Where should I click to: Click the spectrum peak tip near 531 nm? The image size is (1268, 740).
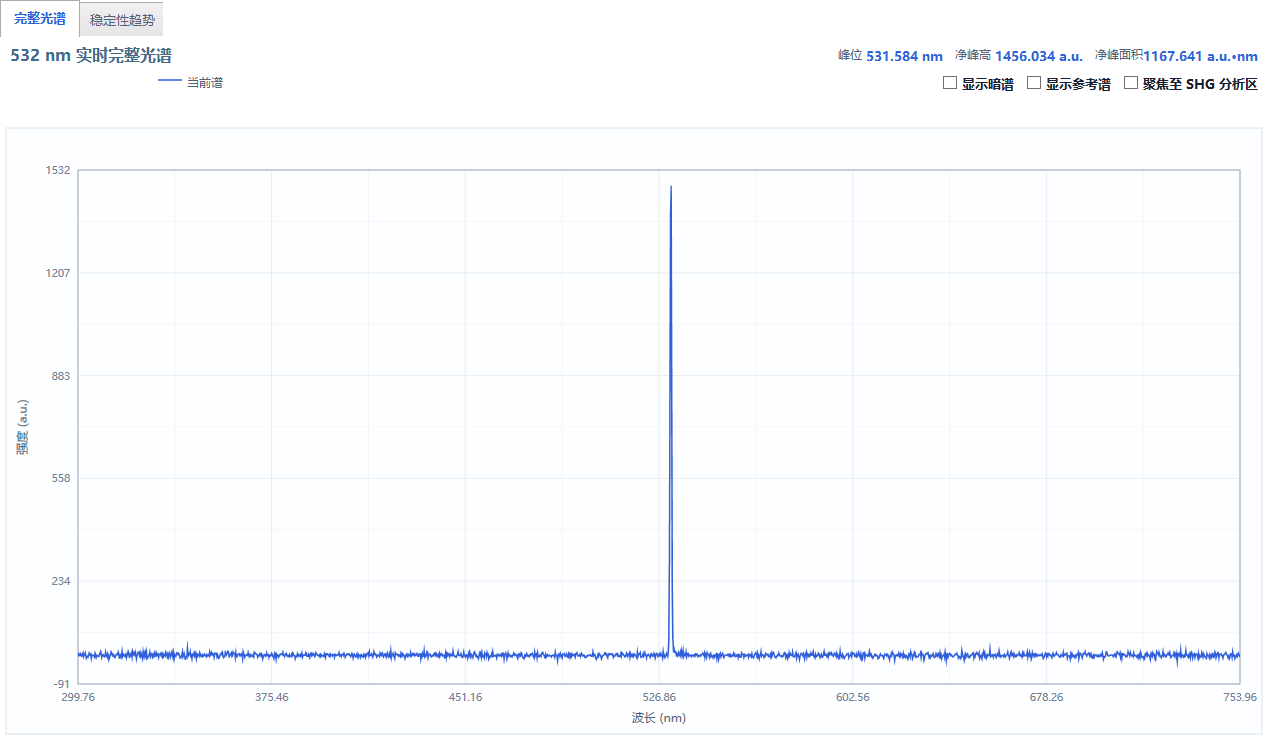tap(671, 187)
